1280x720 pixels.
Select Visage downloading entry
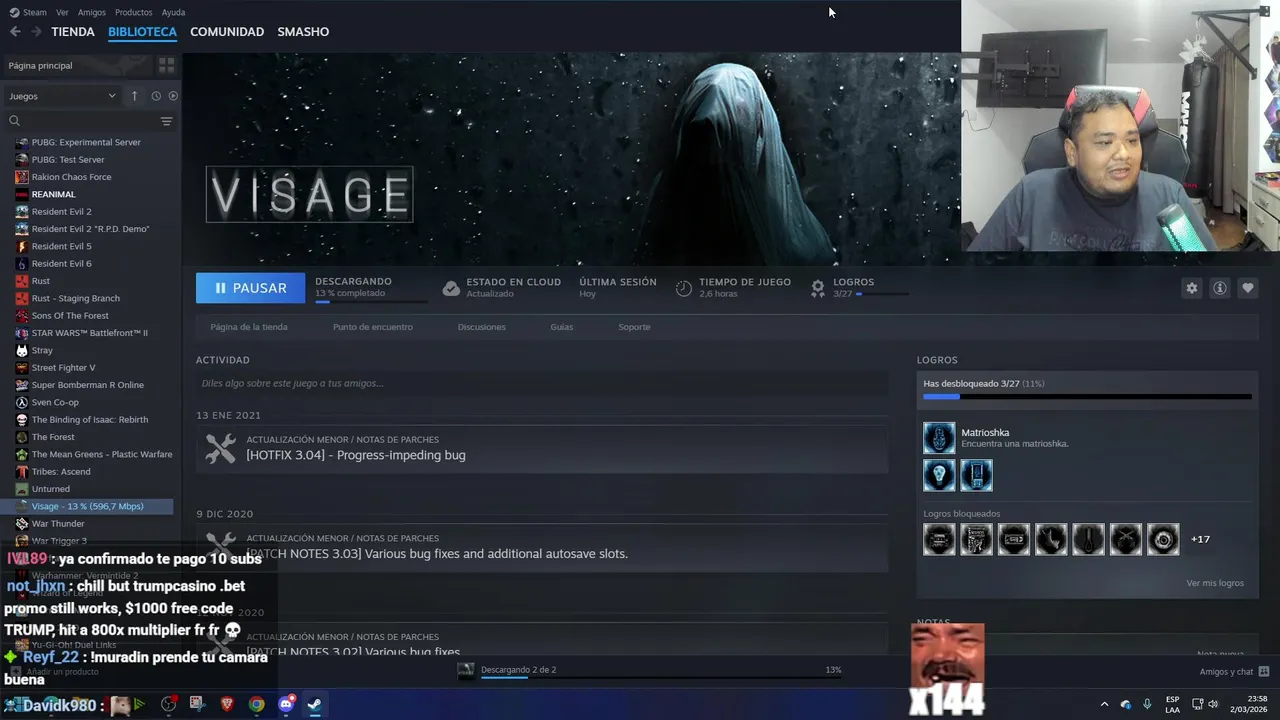tap(88, 506)
